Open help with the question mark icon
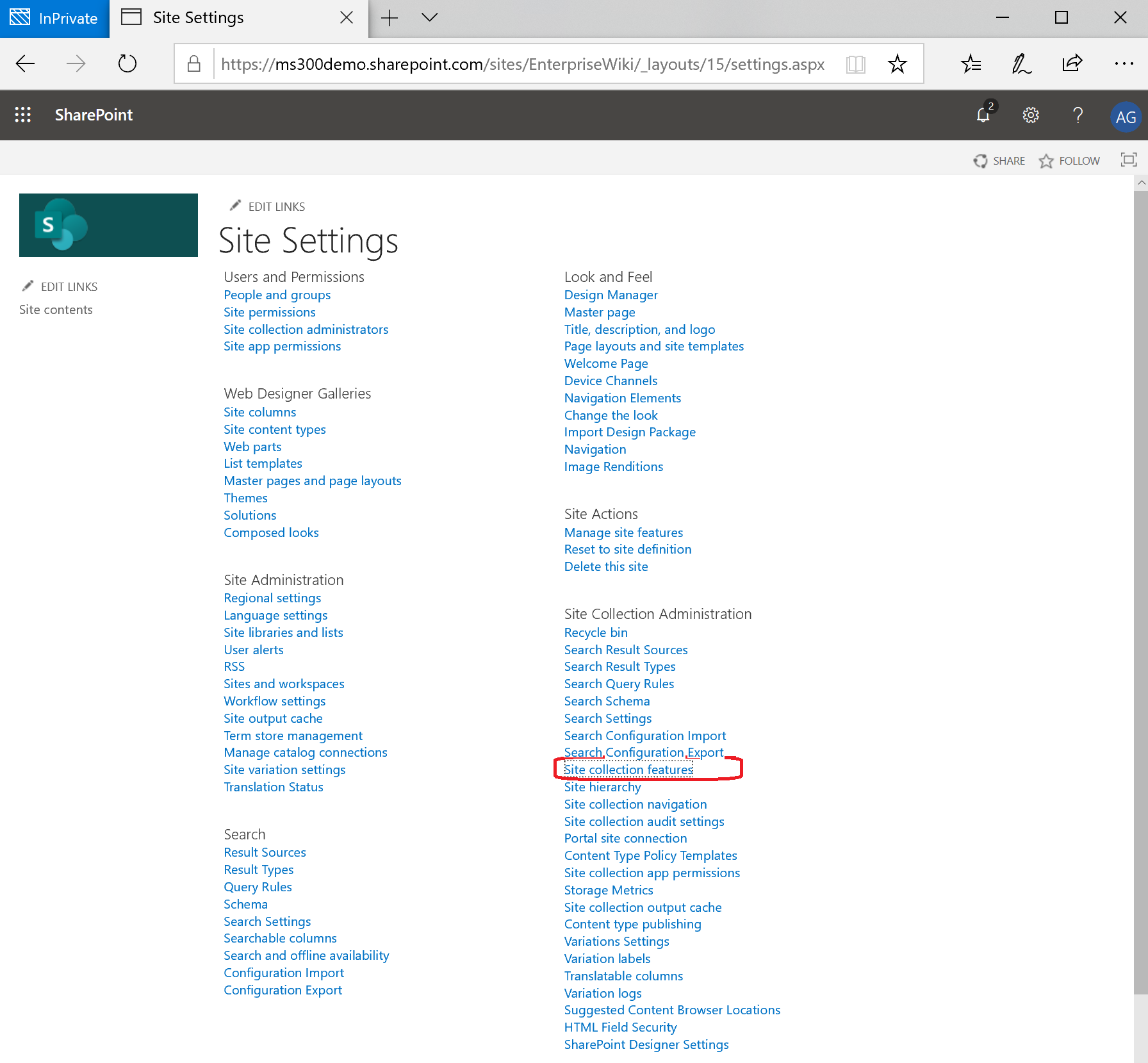 click(x=1078, y=115)
